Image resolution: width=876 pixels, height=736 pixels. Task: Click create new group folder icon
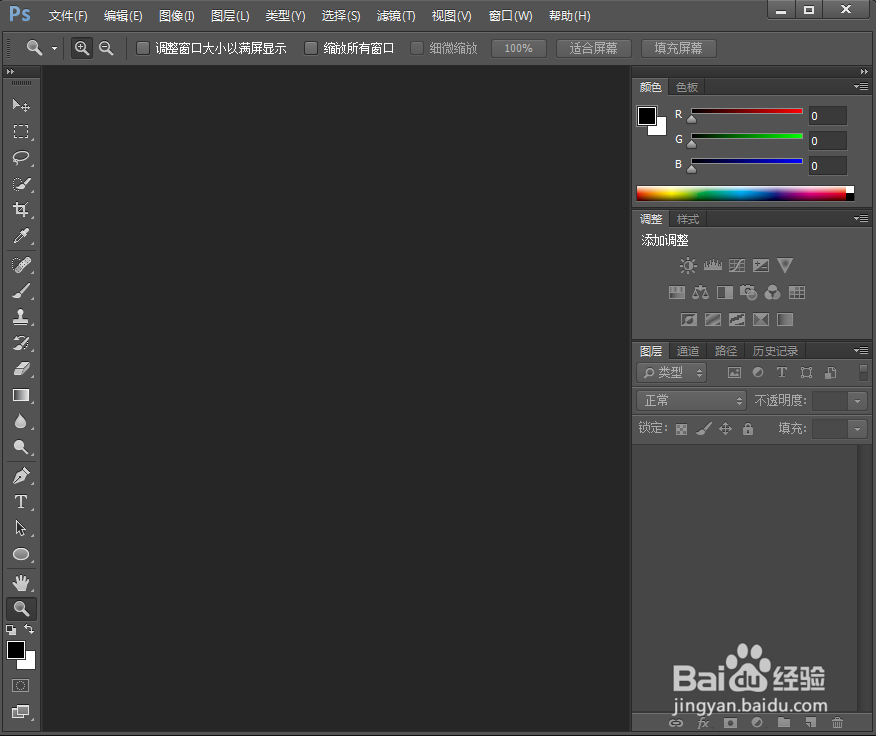tap(784, 723)
